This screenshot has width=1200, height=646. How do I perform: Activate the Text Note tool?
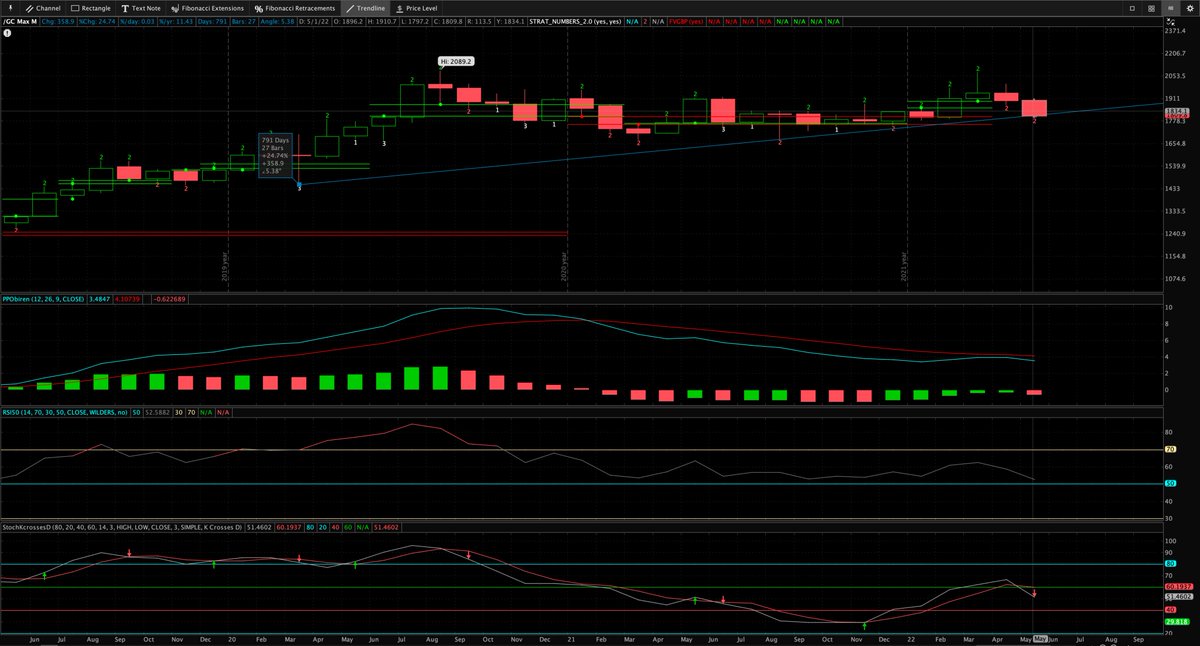tap(139, 8)
